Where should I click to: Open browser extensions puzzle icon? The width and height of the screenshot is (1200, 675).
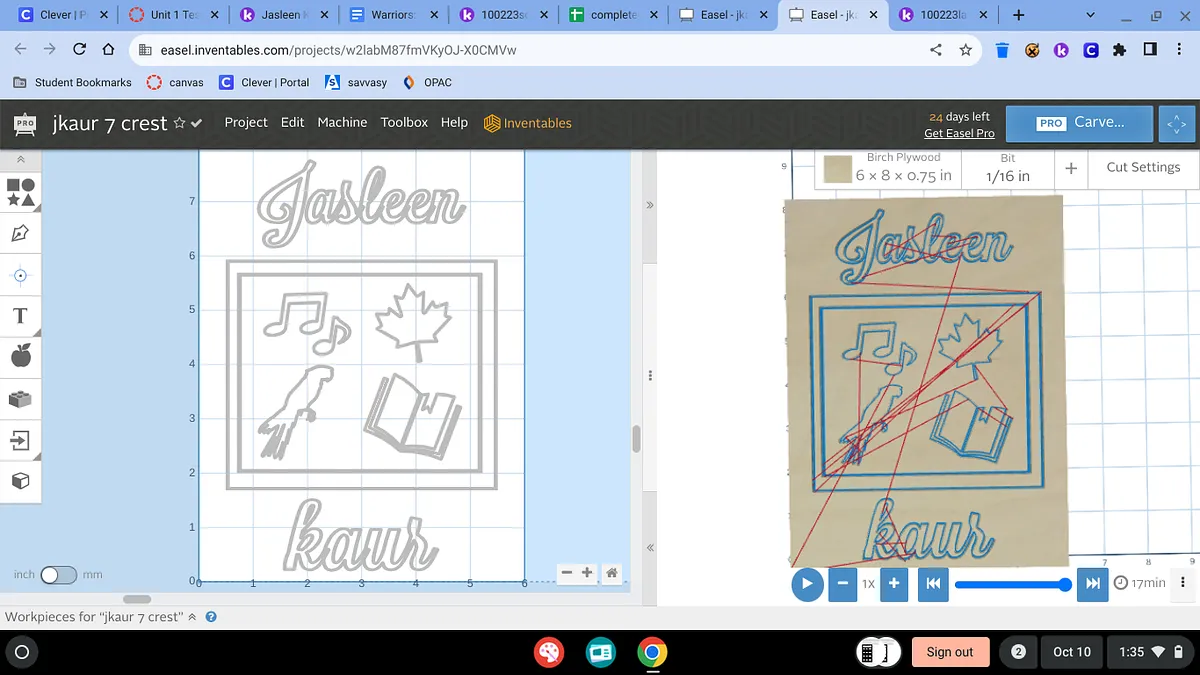(1119, 50)
